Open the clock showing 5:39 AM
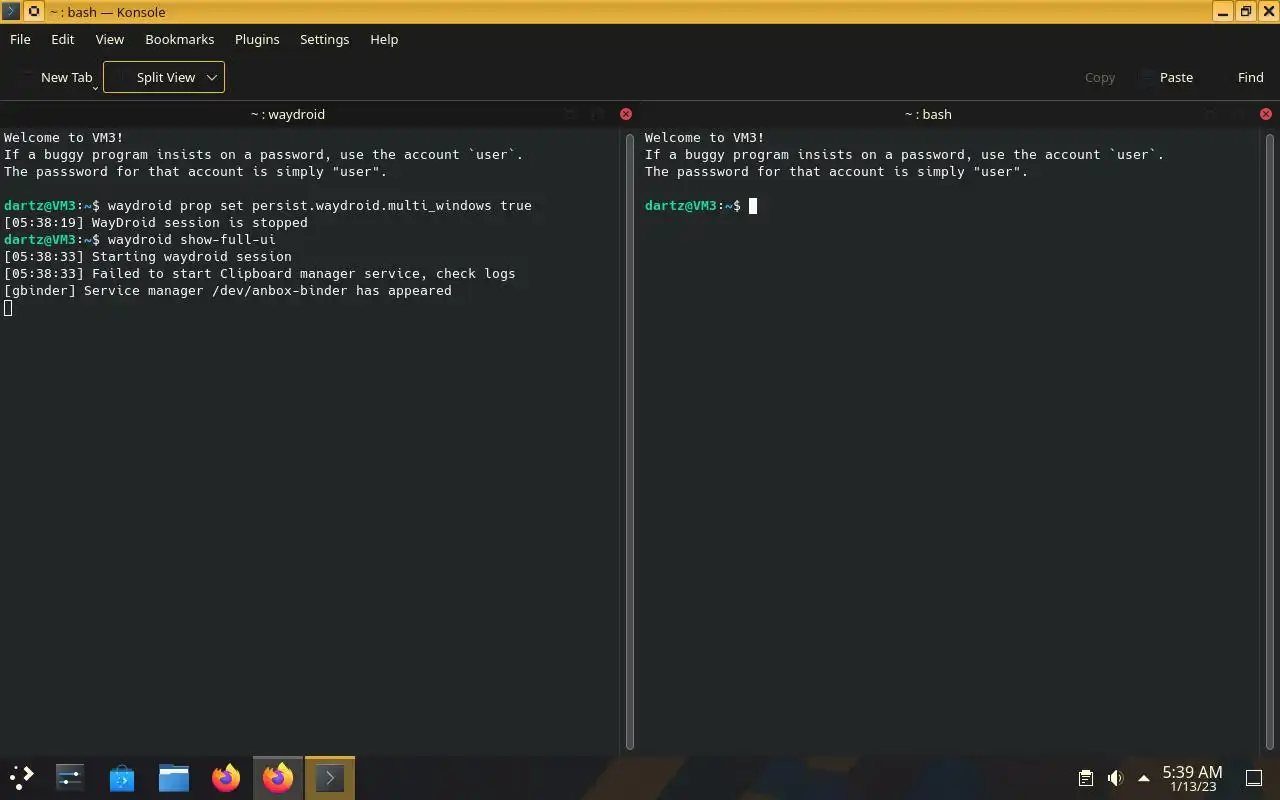Image resolution: width=1280 pixels, height=800 pixels. [1192, 778]
